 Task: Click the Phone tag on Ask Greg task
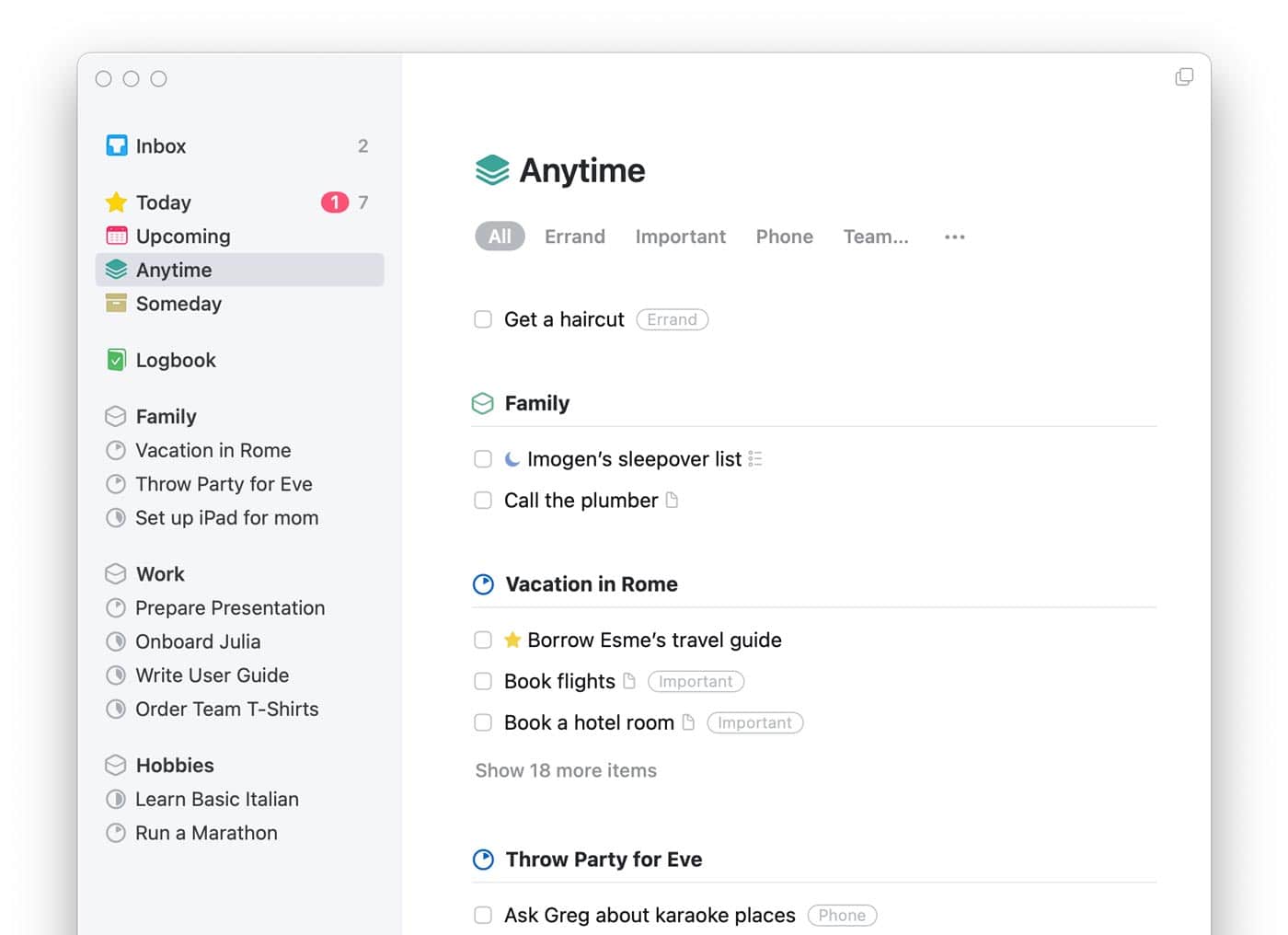click(x=842, y=915)
